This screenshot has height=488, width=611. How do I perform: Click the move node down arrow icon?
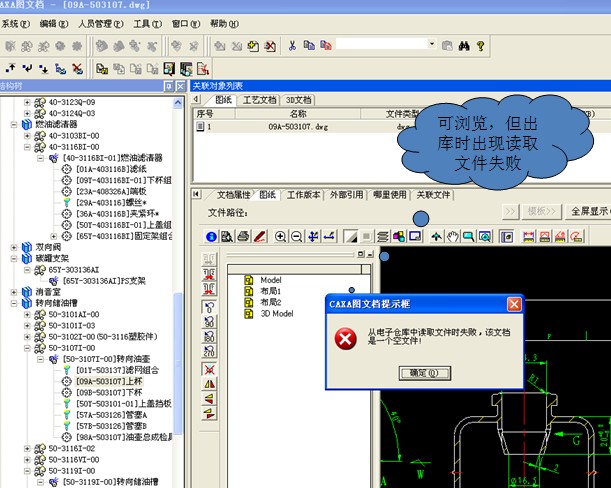pos(44,69)
